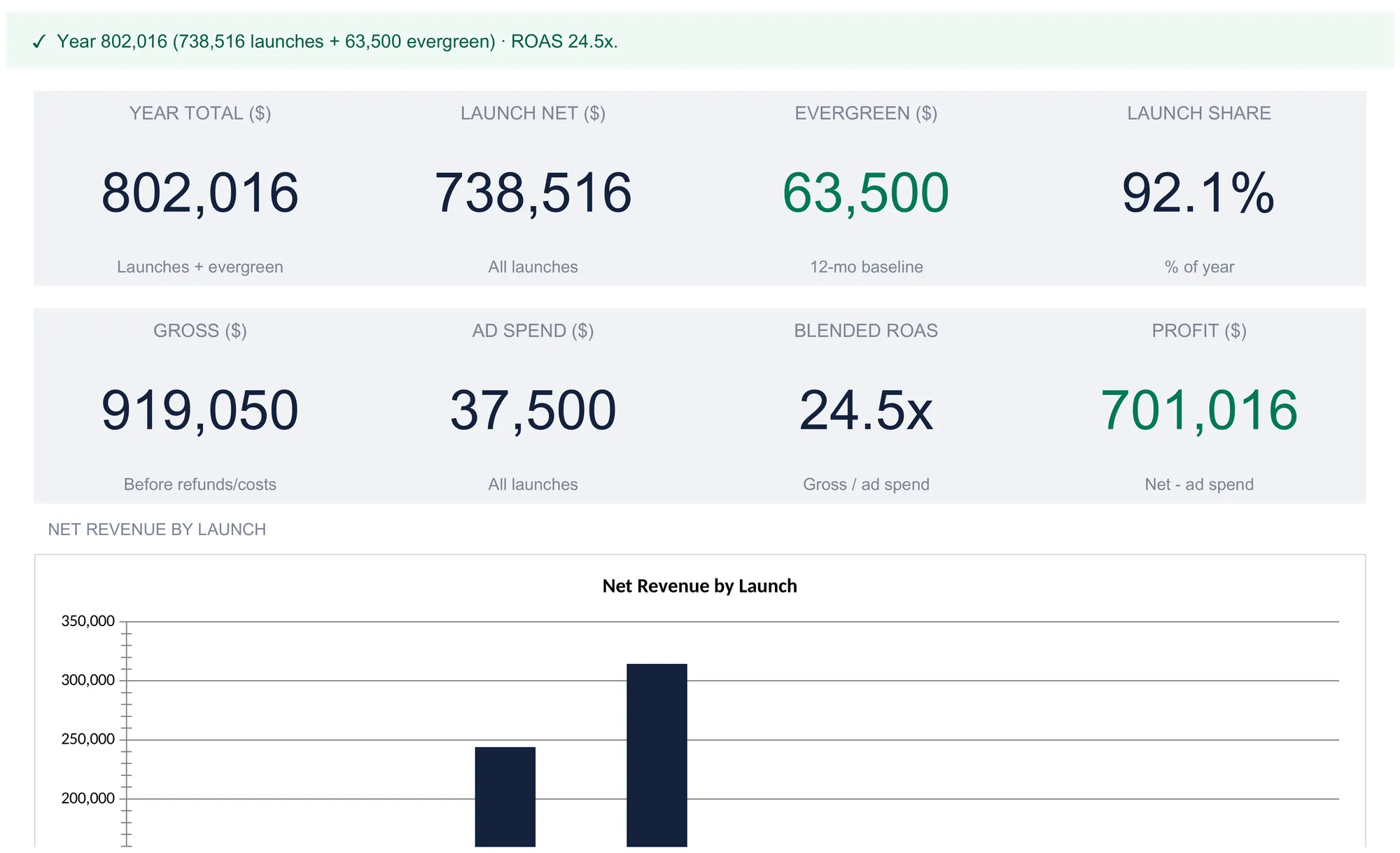Click the 'Before refunds/costs' caption
The height and width of the screenshot is (853, 1400).
200,485
